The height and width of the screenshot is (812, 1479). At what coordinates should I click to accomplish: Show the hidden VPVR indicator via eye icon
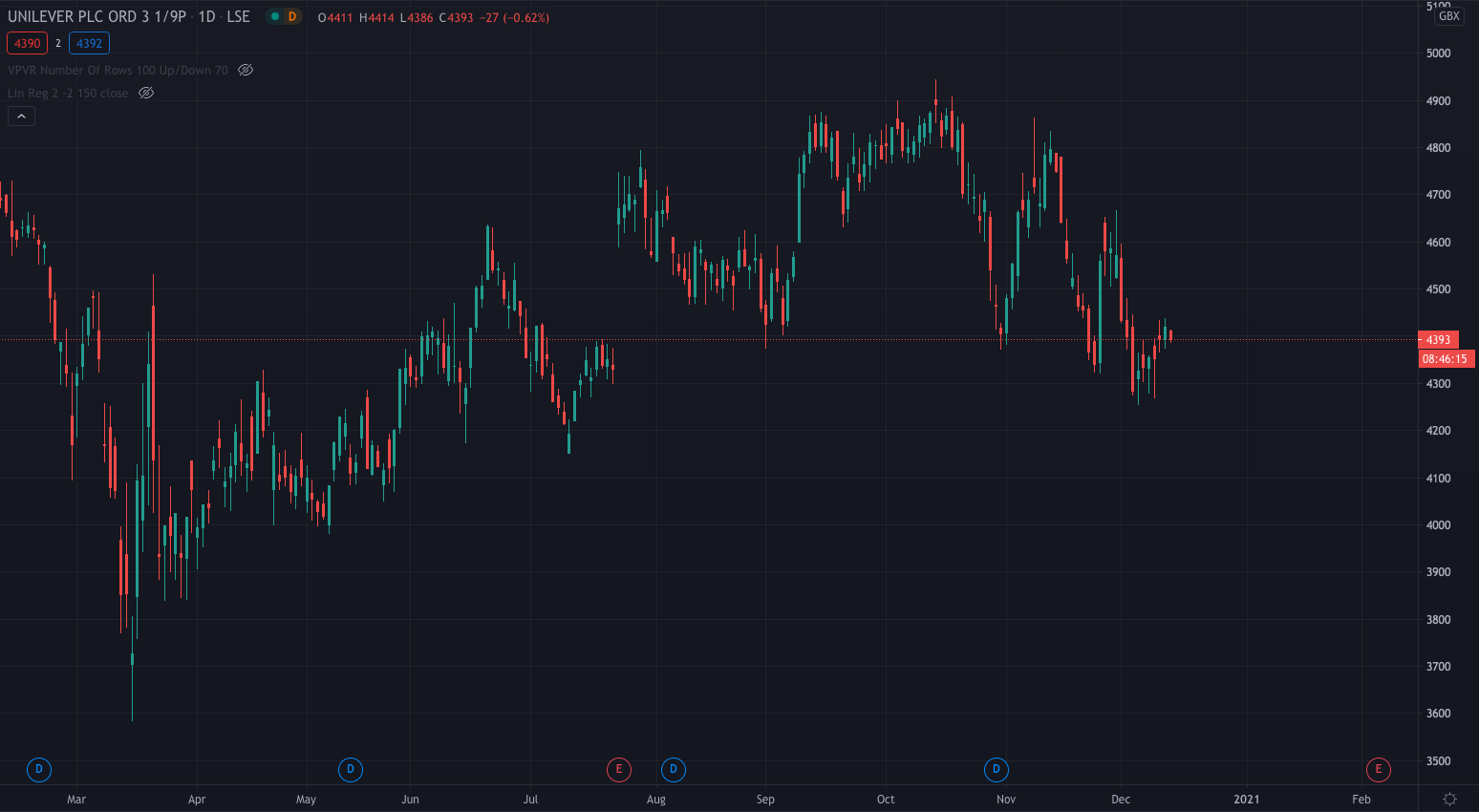coord(246,70)
